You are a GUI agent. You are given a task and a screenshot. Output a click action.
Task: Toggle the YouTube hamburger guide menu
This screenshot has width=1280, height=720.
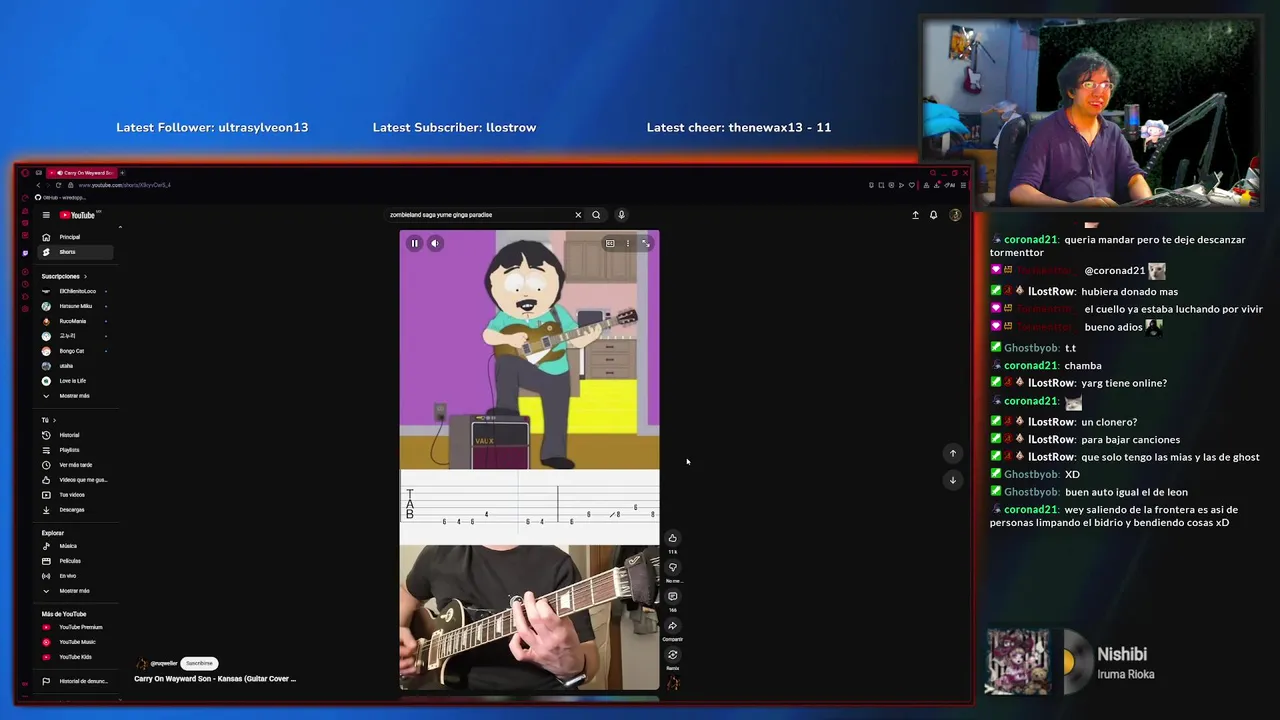point(46,215)
